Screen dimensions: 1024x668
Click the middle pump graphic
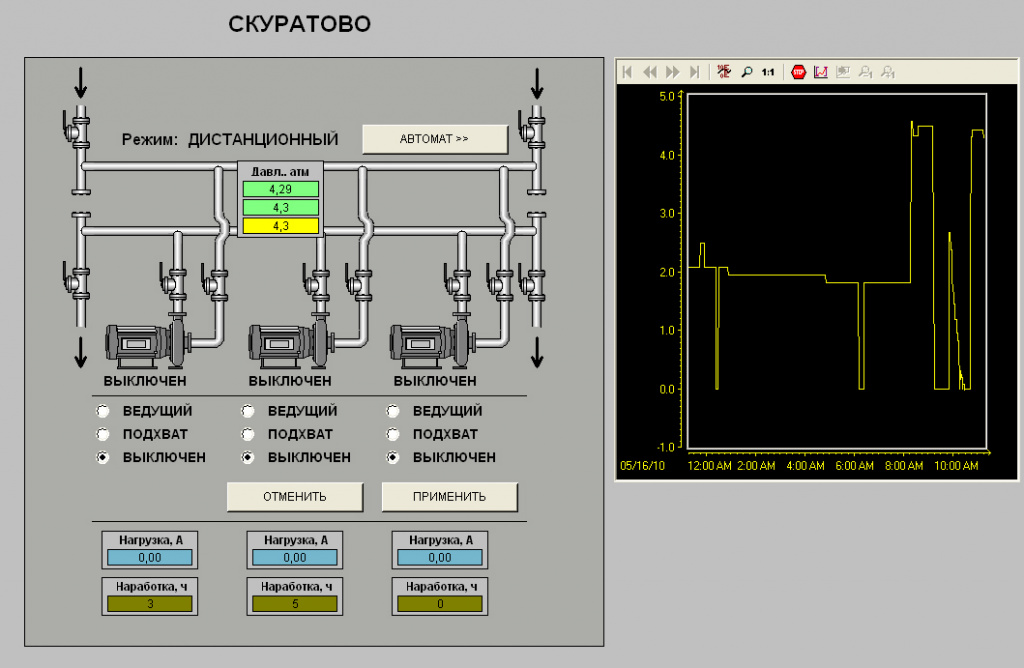point(292,343)
